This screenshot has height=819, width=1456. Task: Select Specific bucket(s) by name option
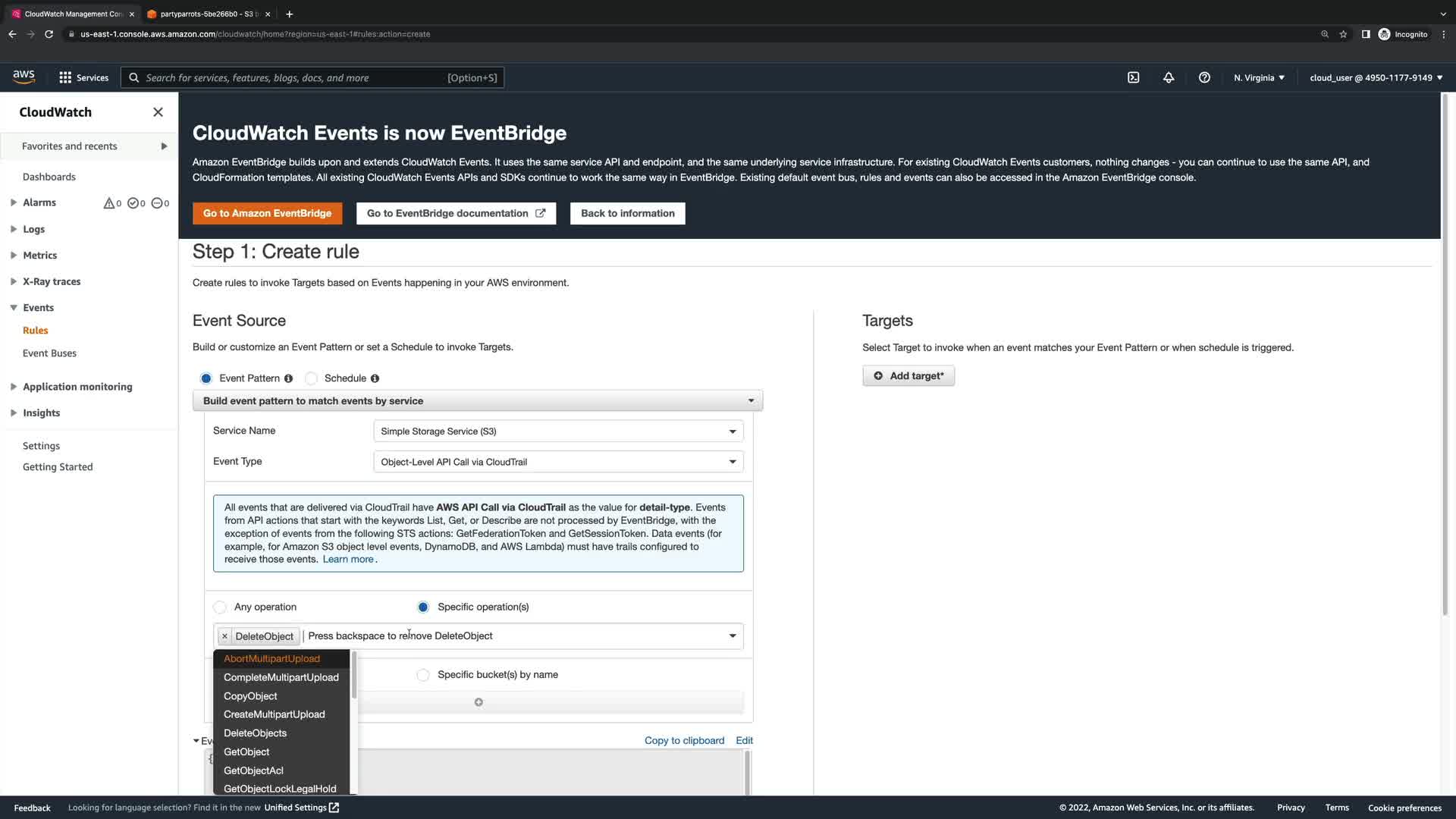[x=423, y=675]
